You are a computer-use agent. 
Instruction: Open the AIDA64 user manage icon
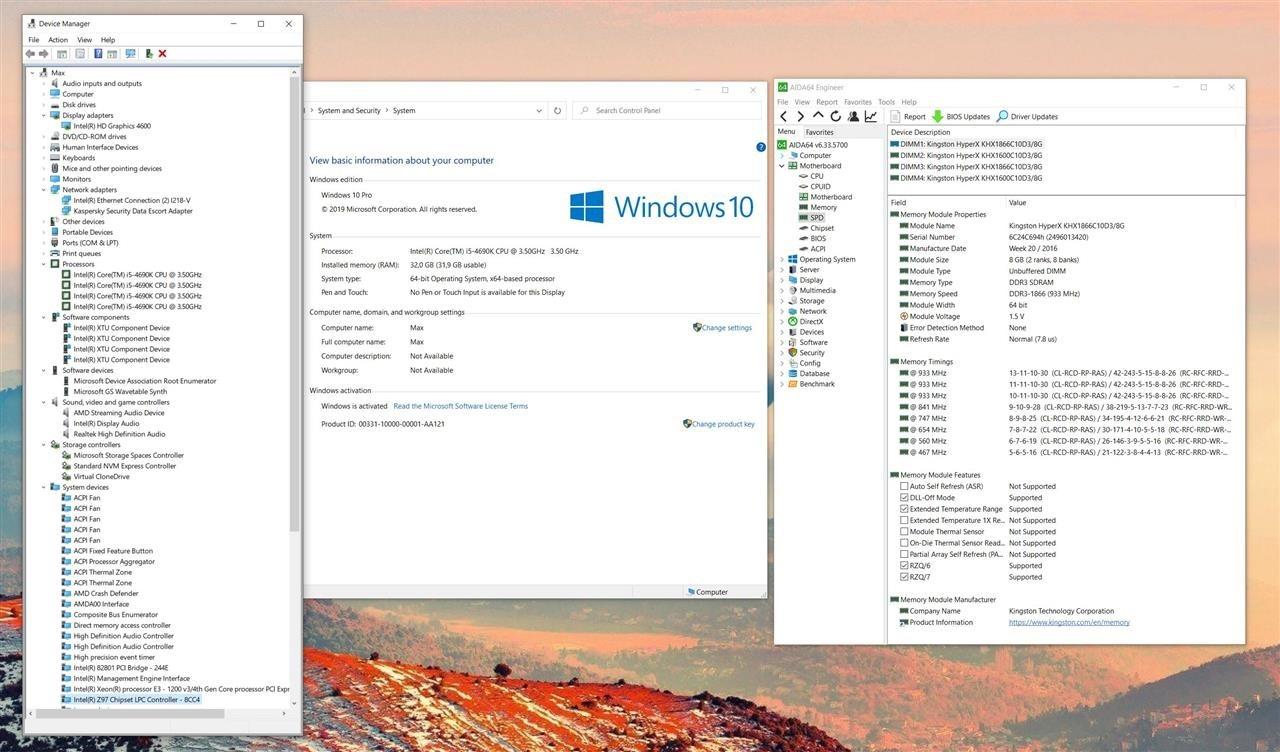tap(853, 116)
